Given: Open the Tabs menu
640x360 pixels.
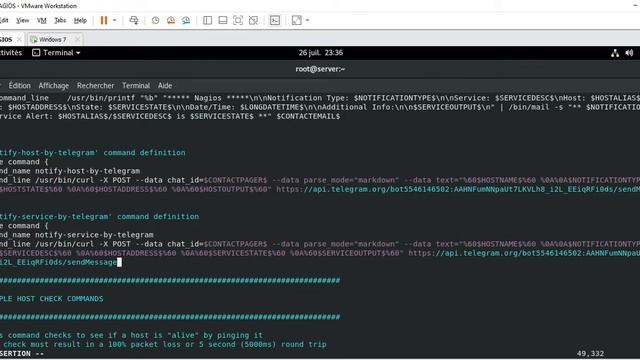Looking at the screenshot, I should [x=60, y=20].
